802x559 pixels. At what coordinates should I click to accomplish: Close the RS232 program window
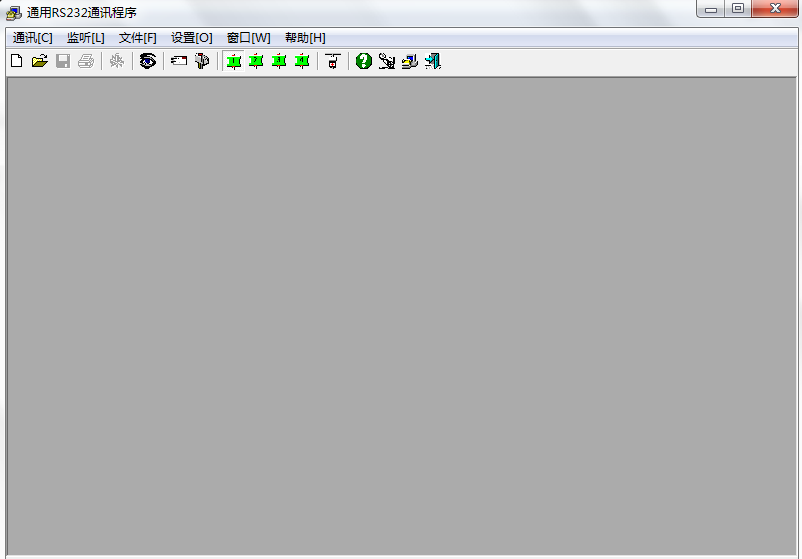pos(775,9)
